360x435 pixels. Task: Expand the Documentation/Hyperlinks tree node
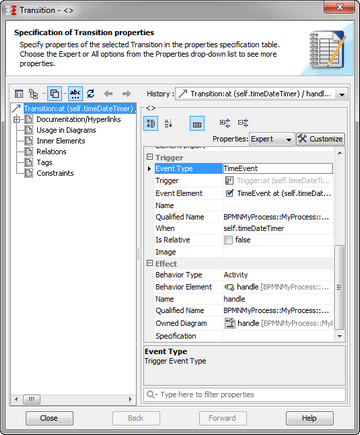click(x=17, y=119)
